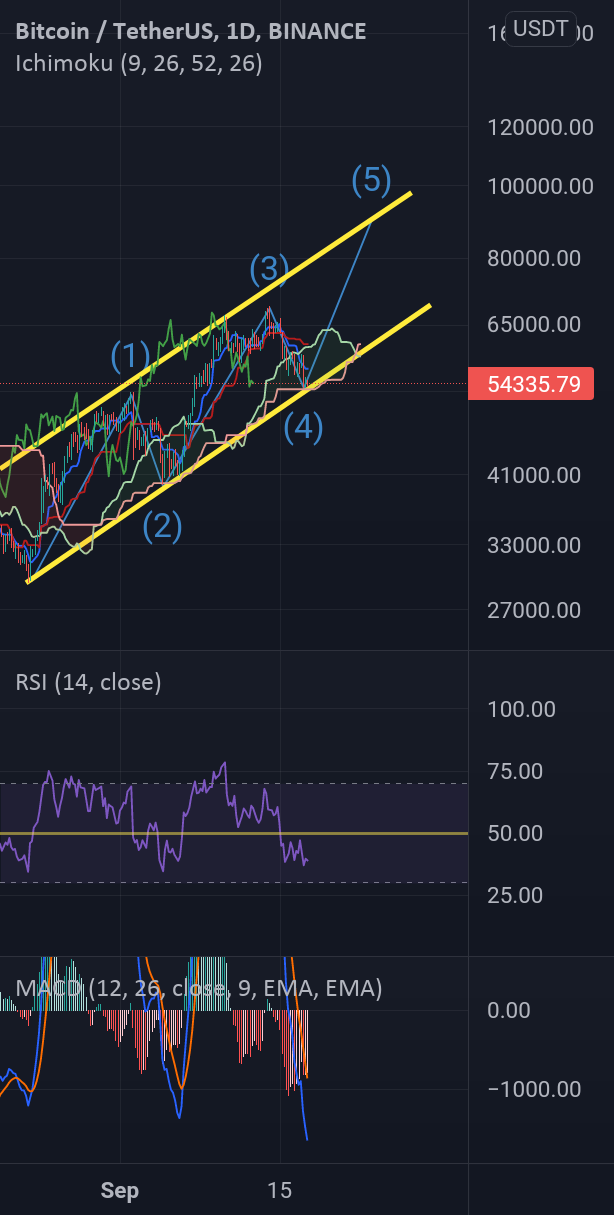The image size is (614, 1215).
Task: Click the (3) wave label
Action: pos(269,268)
